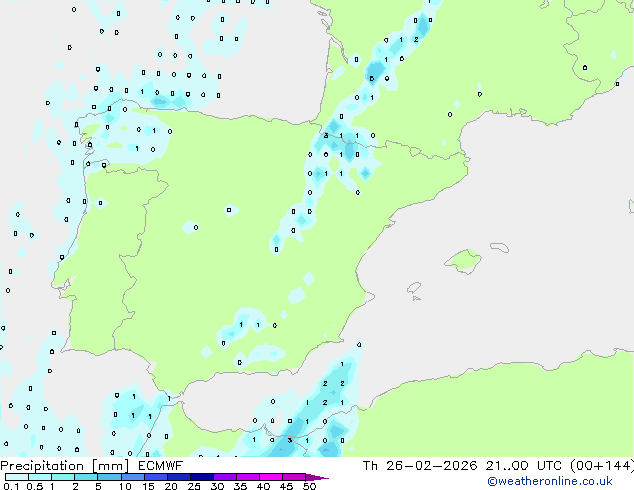
Task: Select the legend scale label '50'
Action: 310,486
